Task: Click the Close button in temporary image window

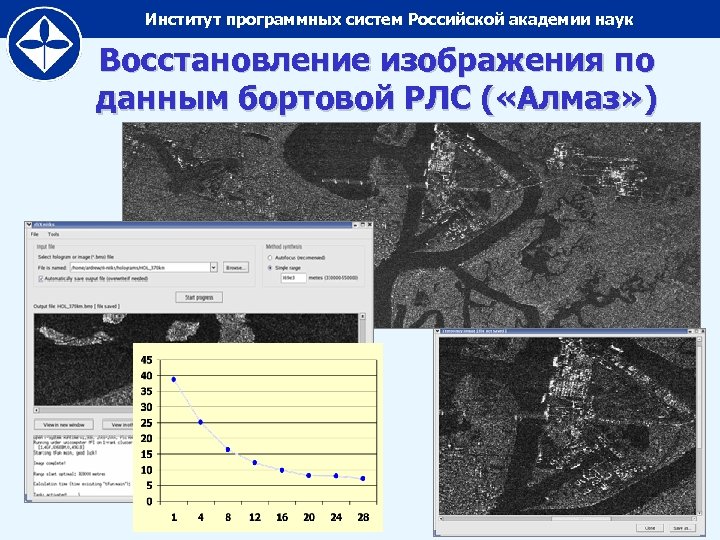Action: (x=650, y=528)
